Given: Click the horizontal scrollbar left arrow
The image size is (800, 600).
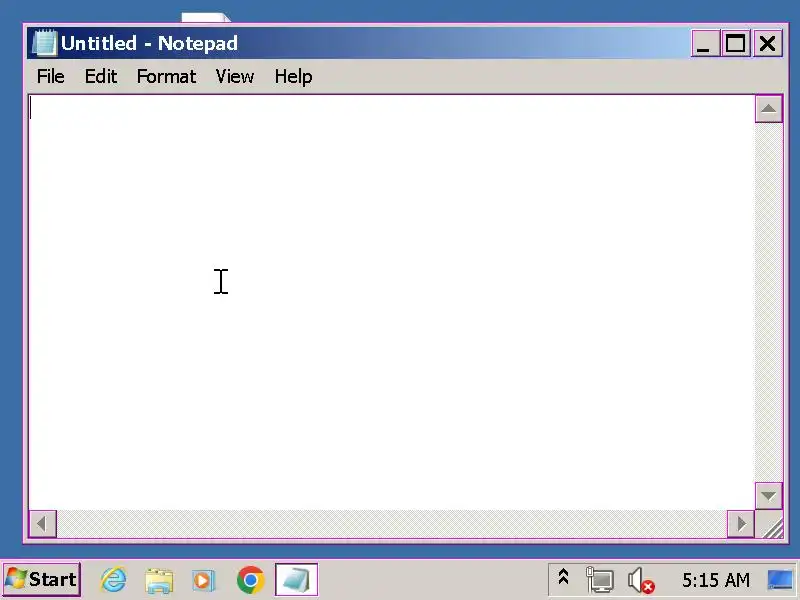Looking at the screenshot, I should 42,523.
